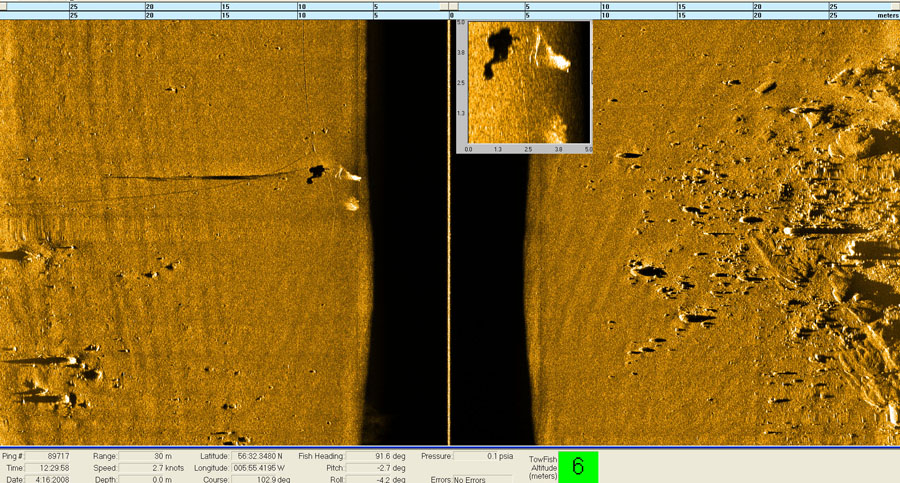The image size is (900, 483).
Task: Click the Roll value field
Action: [x=377, y=479]
